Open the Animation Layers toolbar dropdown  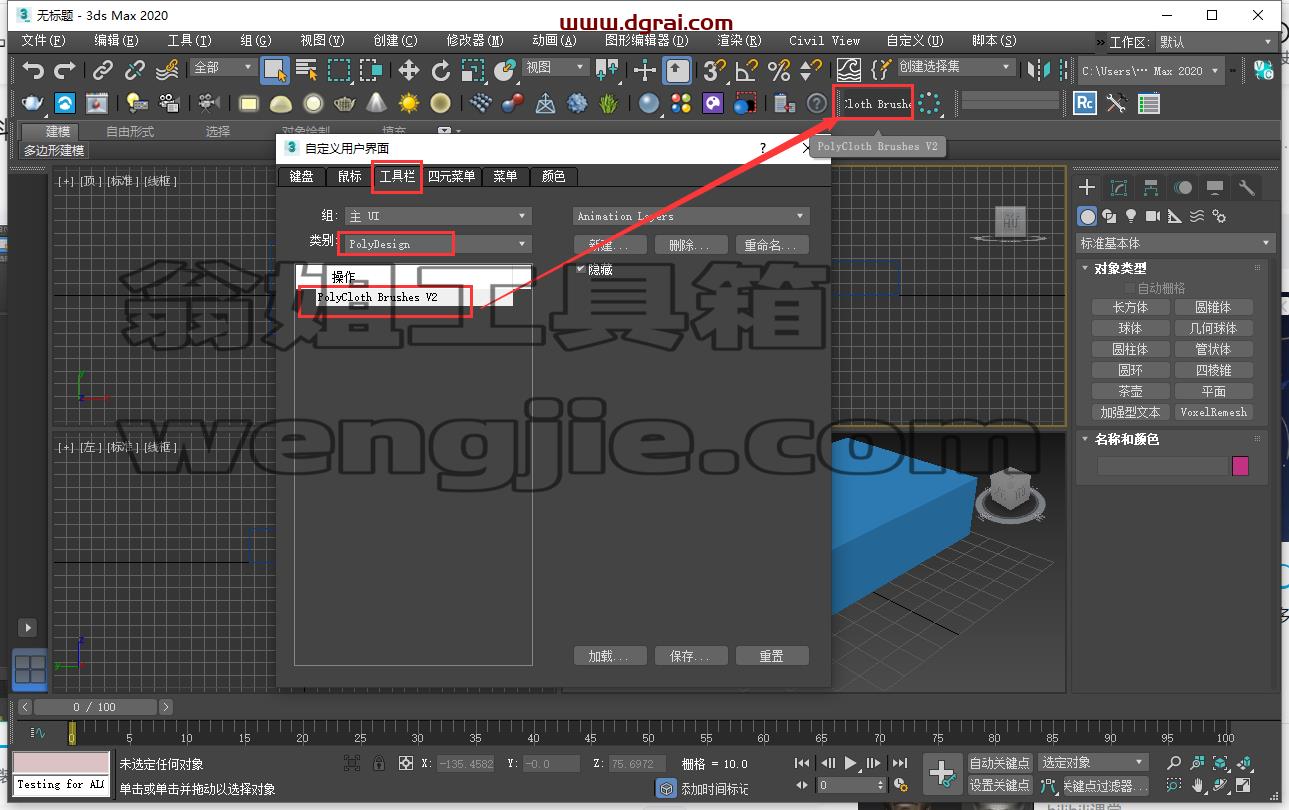(691, 216)
